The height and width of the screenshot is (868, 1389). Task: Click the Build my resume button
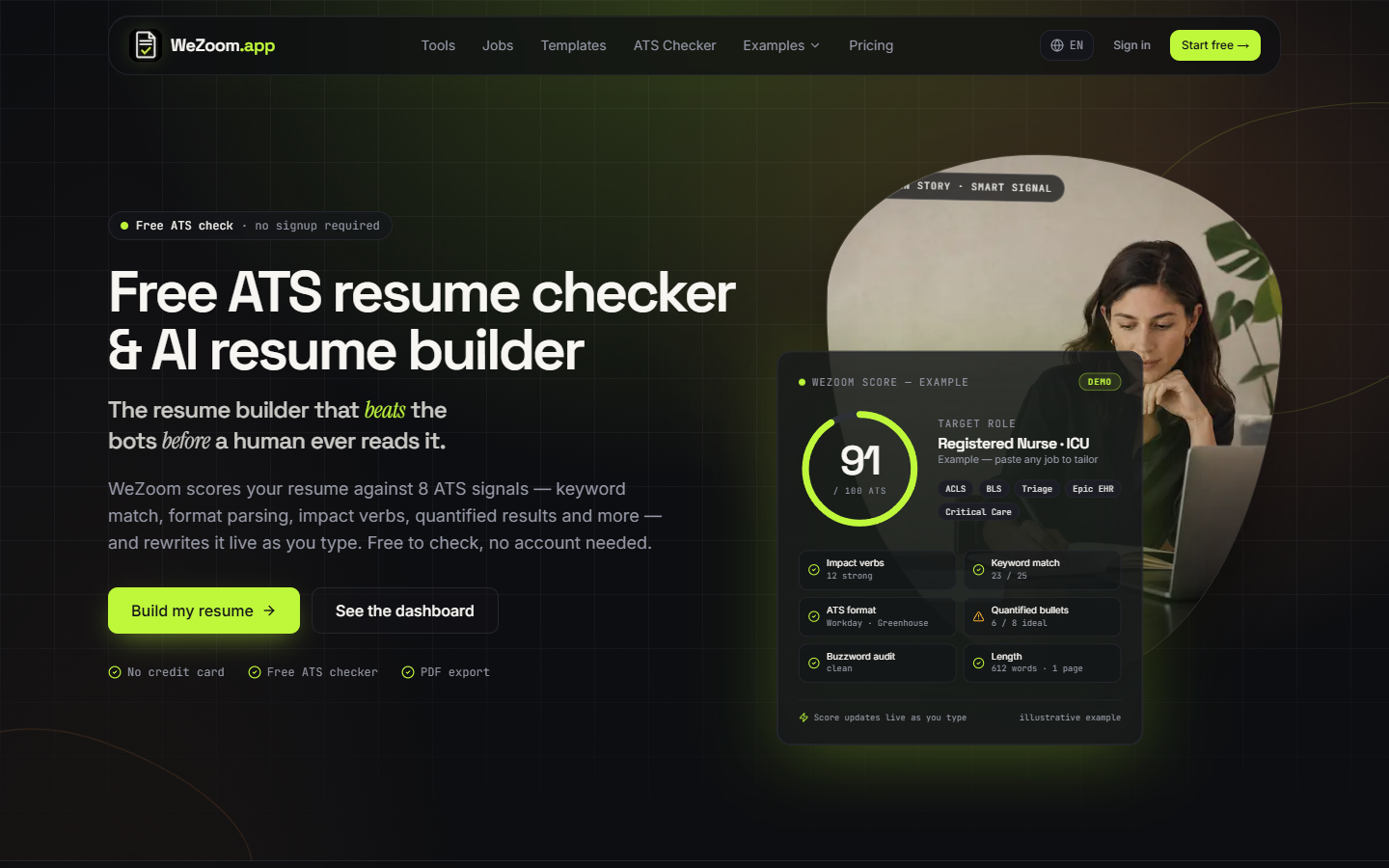(x=204, y=610)
